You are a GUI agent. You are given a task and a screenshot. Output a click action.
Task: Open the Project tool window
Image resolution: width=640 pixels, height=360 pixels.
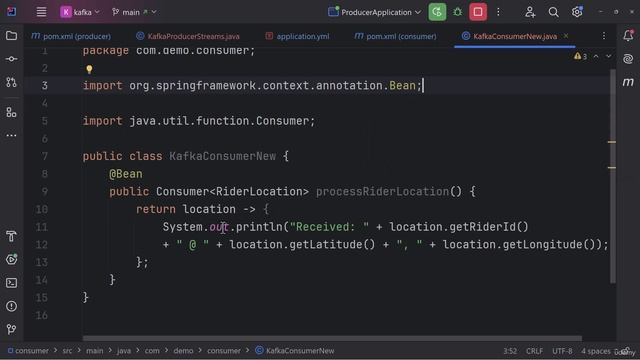pos(11,36)
